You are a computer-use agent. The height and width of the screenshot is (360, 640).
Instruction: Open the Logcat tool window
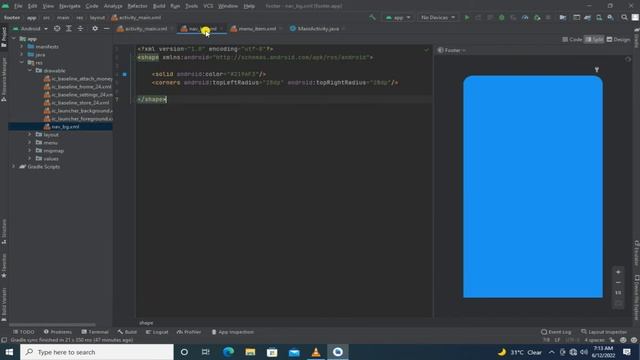point(157,332)
